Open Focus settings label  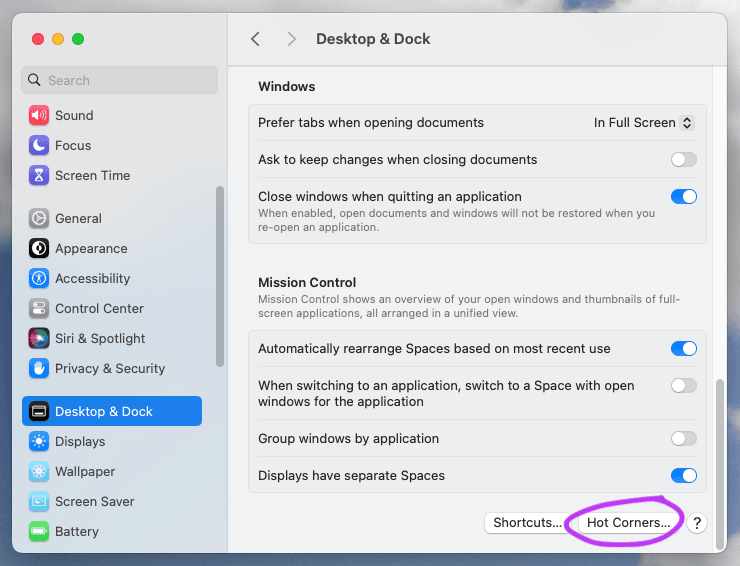pyautogui.click(x=73, y=145)
